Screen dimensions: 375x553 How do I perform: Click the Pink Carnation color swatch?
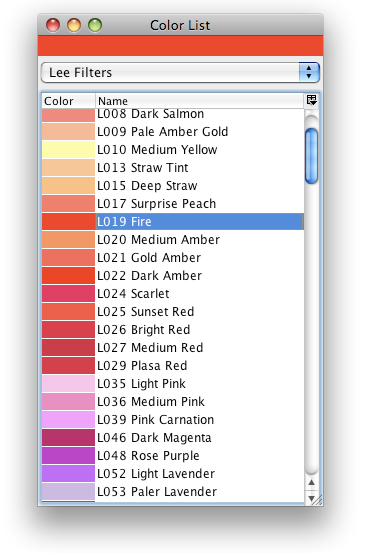tap(68, 419)
